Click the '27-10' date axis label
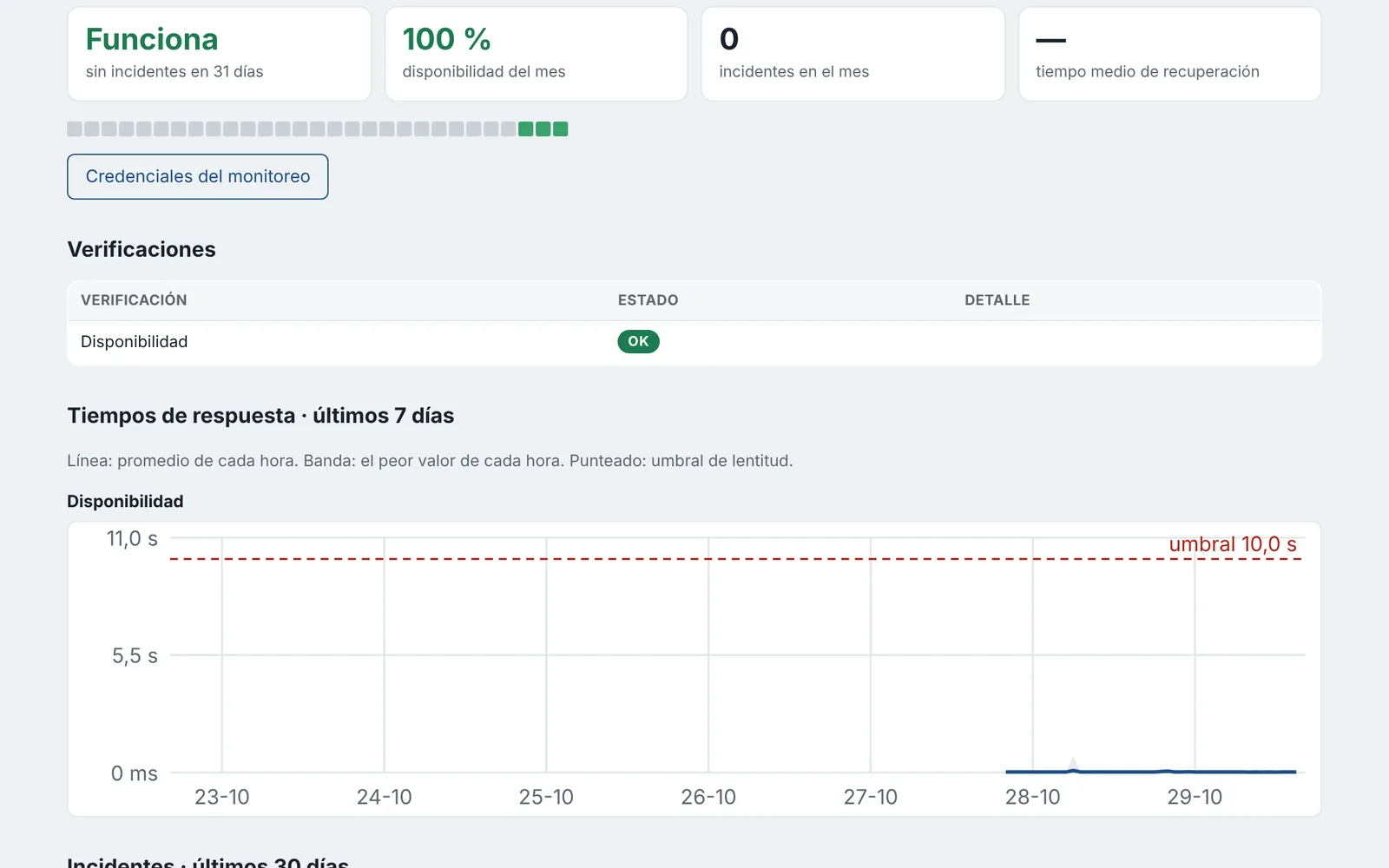1389x868 pixels. [871, 797]
